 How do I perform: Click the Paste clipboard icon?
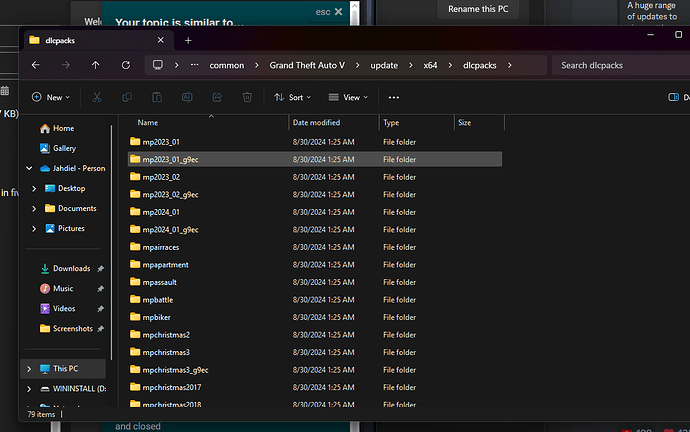[x=157, y=97]
